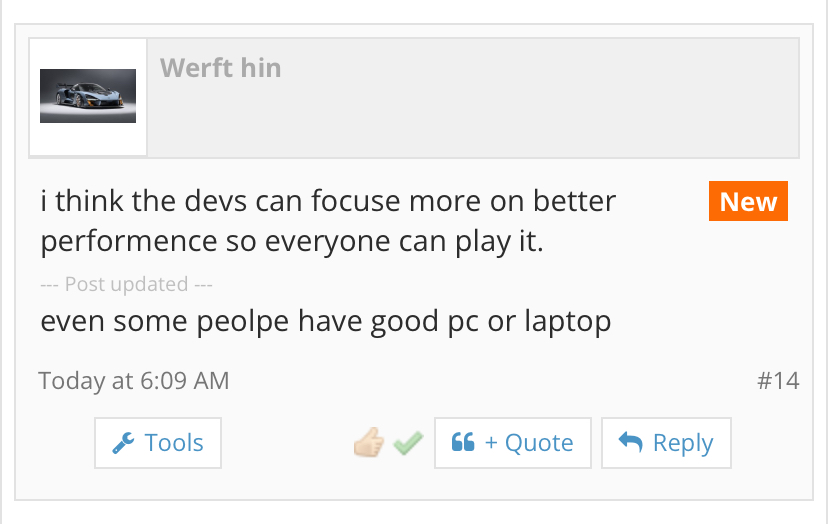Image resolution: width=828 pixels, height=524 pixels.
Task: Open Werft hin's user profile
Action: (x=220, y=68)
